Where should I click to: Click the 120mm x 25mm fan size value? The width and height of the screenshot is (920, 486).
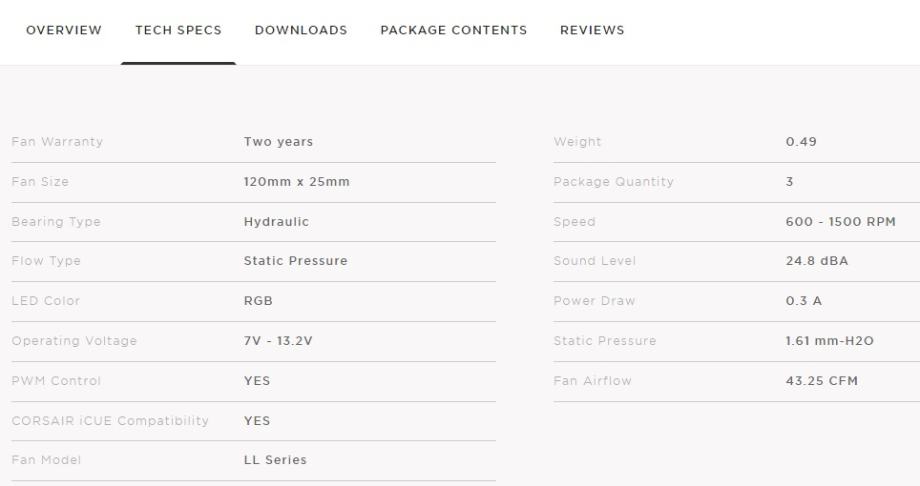pyautogui.click(x=296, y=182)
